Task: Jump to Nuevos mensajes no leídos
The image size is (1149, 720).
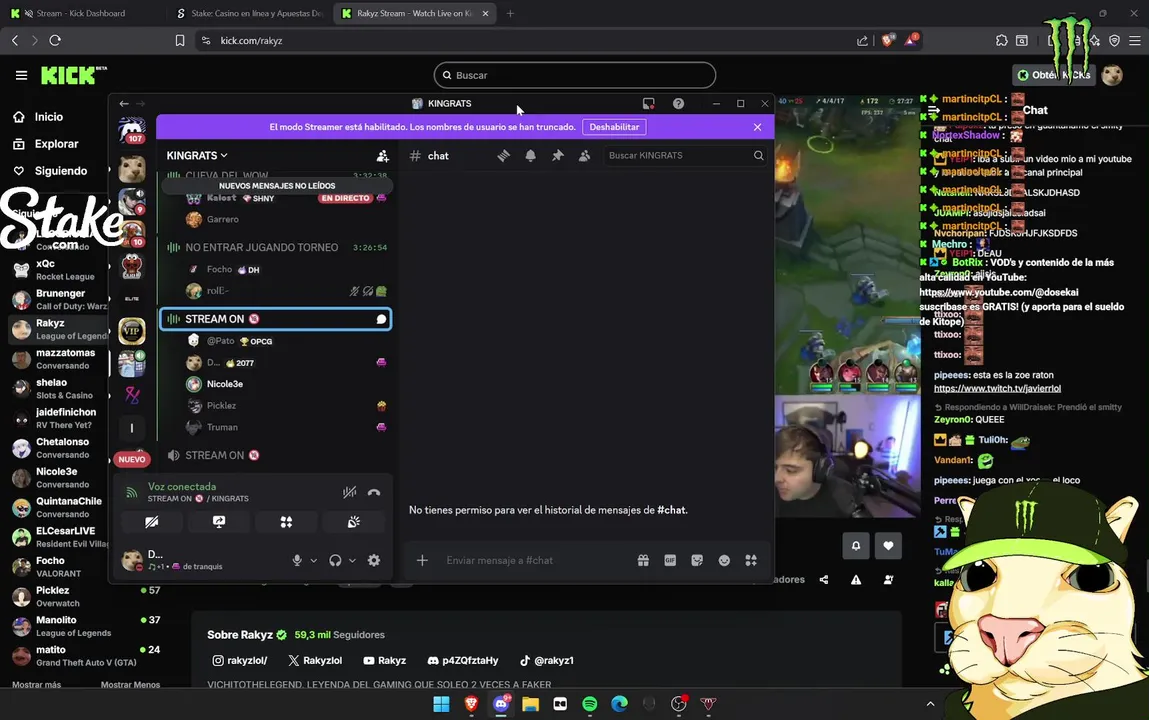Action: [277, 186]
